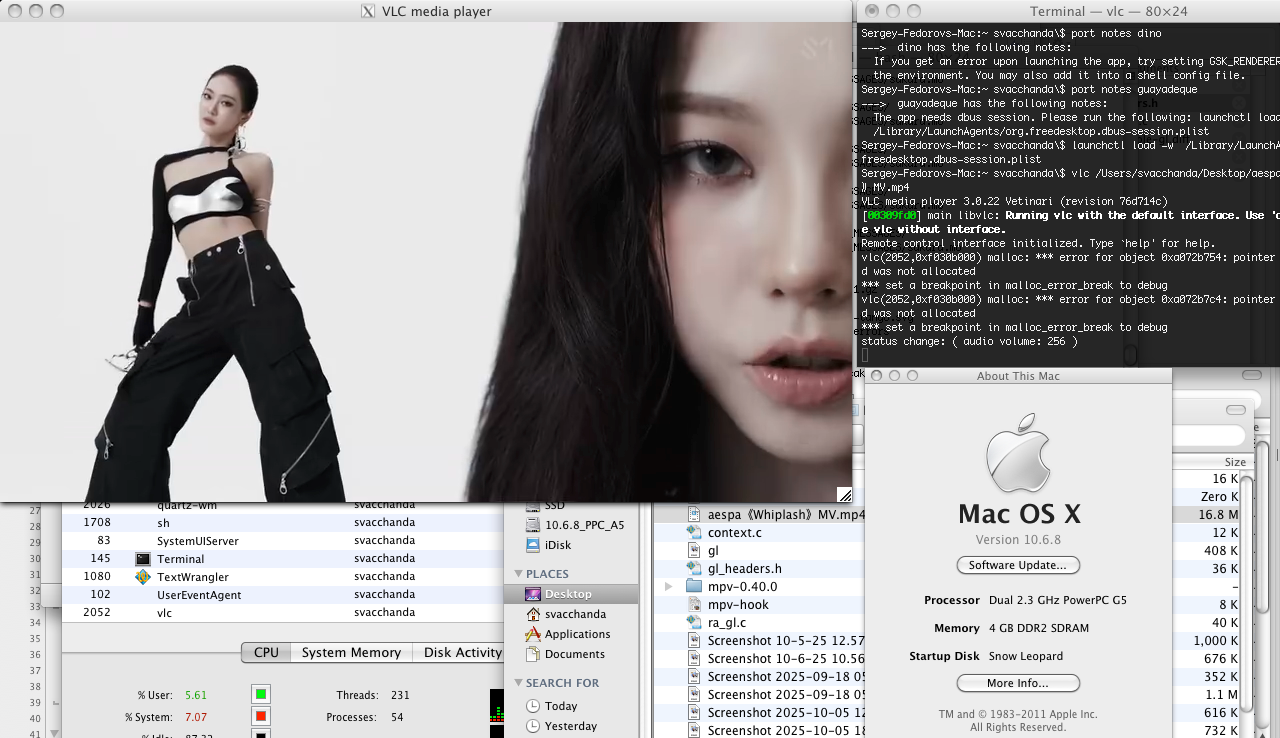The height and width of the screenshot is (738, 1280).
Task: Click the 1,000 K file size in Finder
Action: 1216,640
